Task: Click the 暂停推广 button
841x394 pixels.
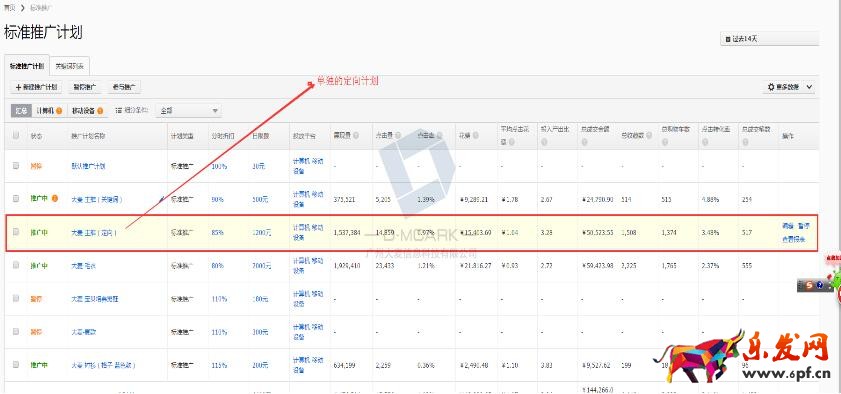Action: point(85,87)
